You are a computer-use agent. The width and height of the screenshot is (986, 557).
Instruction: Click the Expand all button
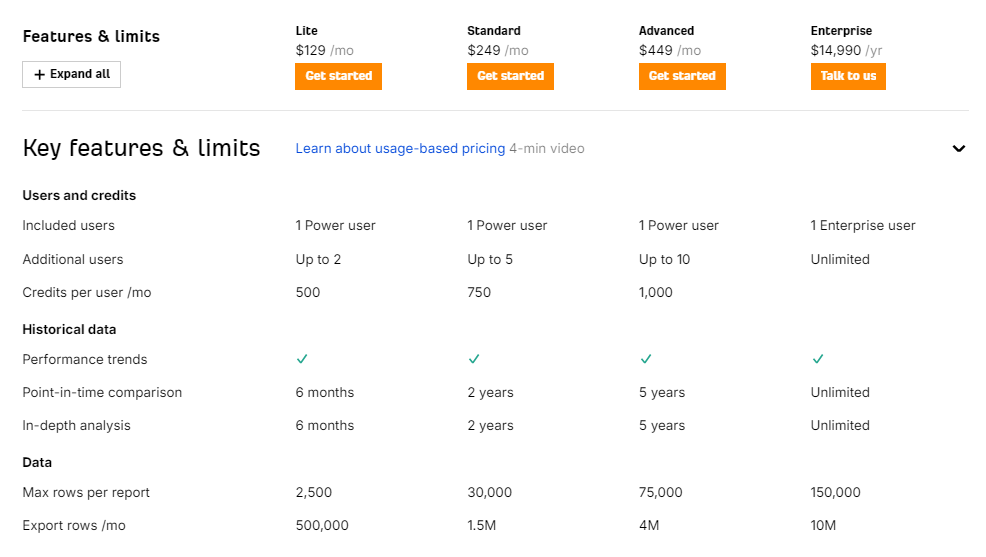coord(71,74)
